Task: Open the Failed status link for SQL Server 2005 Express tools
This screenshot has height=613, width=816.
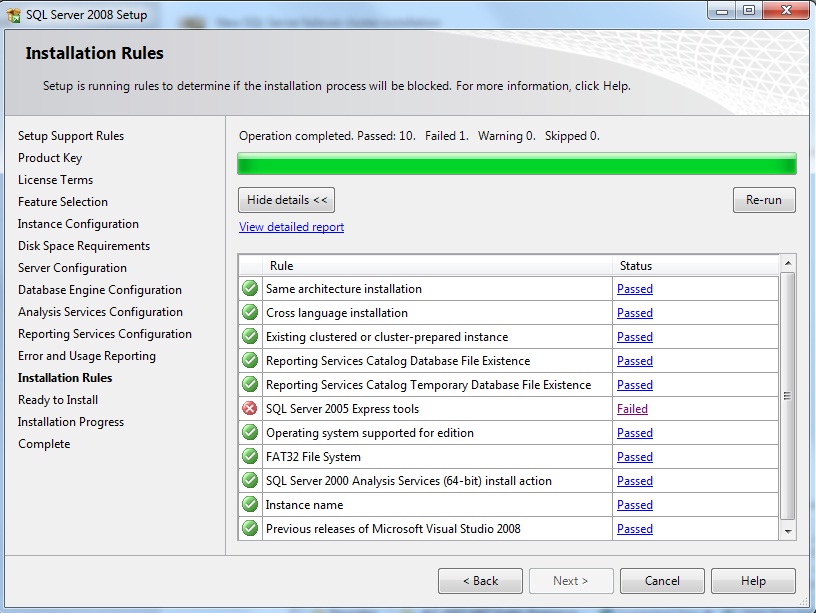Action: [x=632, y=408]
